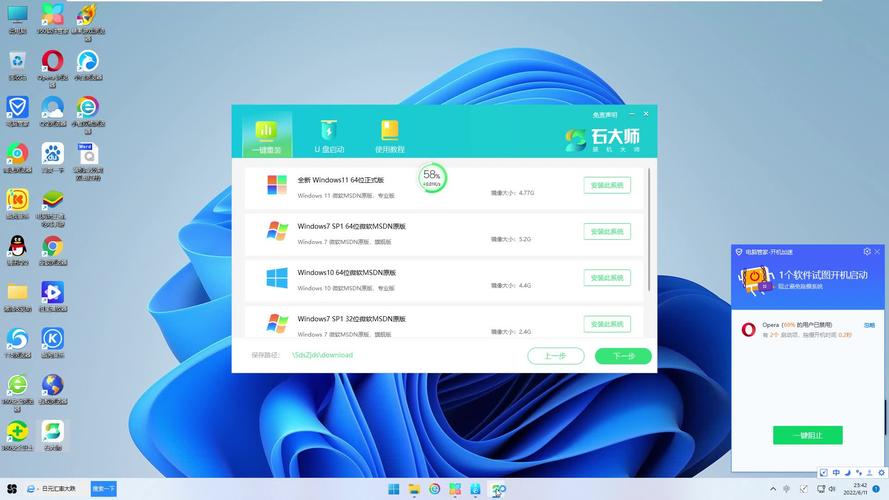Open the Sogou browser desktop shortcut
This screenshot has height=500, width=889.
point(18,342)
